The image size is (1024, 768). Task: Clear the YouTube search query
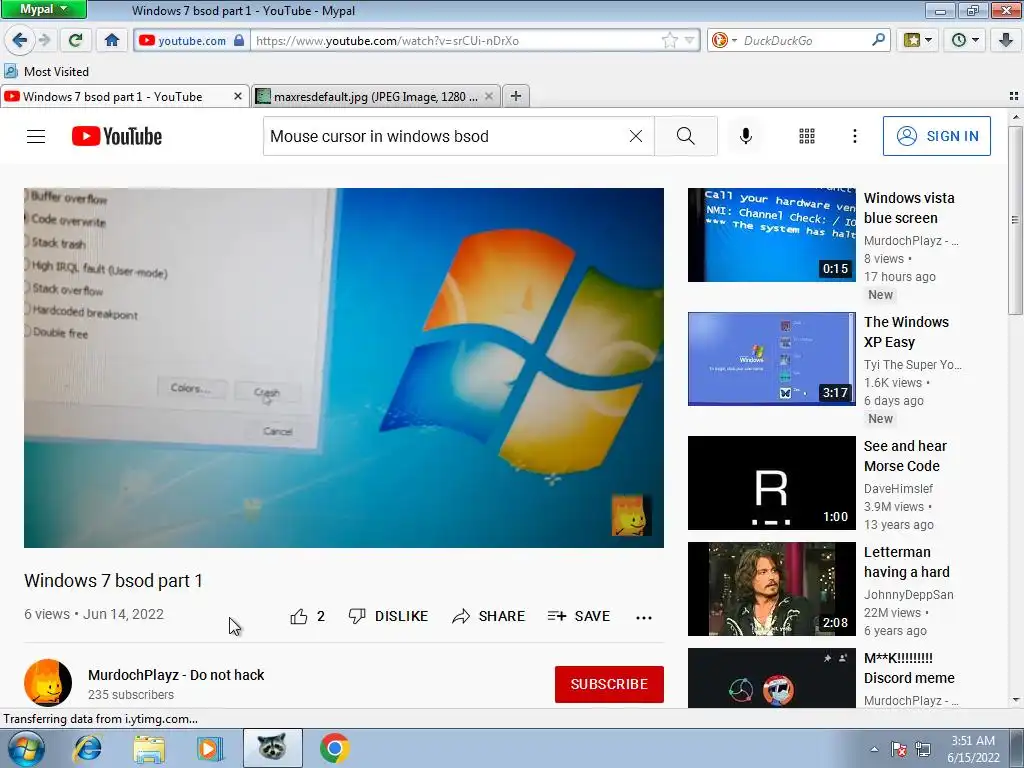tap(635, 136)
